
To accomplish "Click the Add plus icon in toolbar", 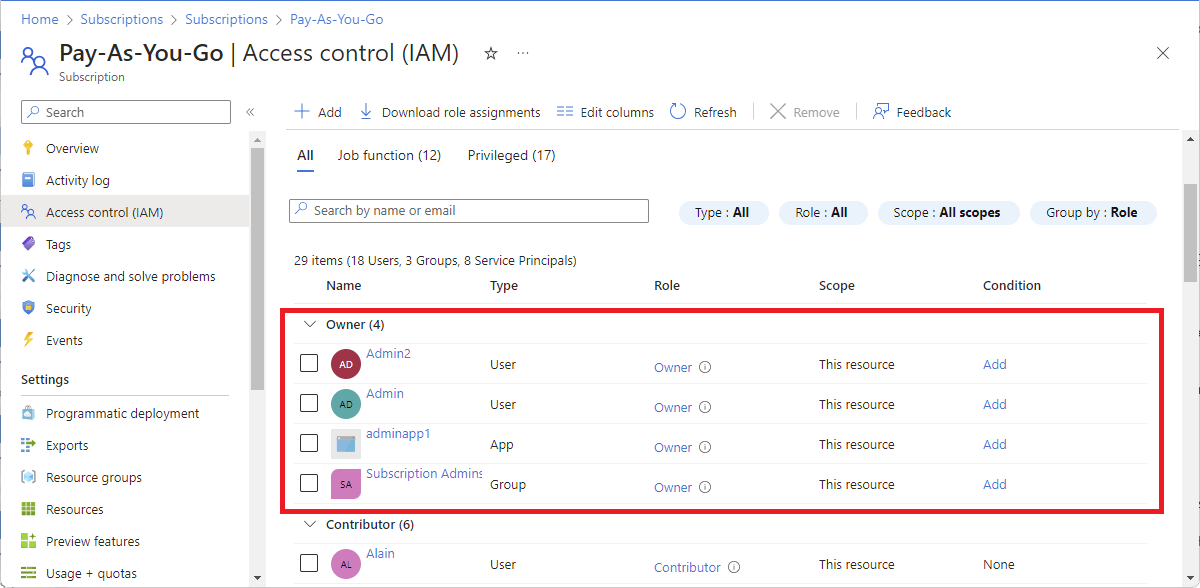I will [x=301, y=112].
